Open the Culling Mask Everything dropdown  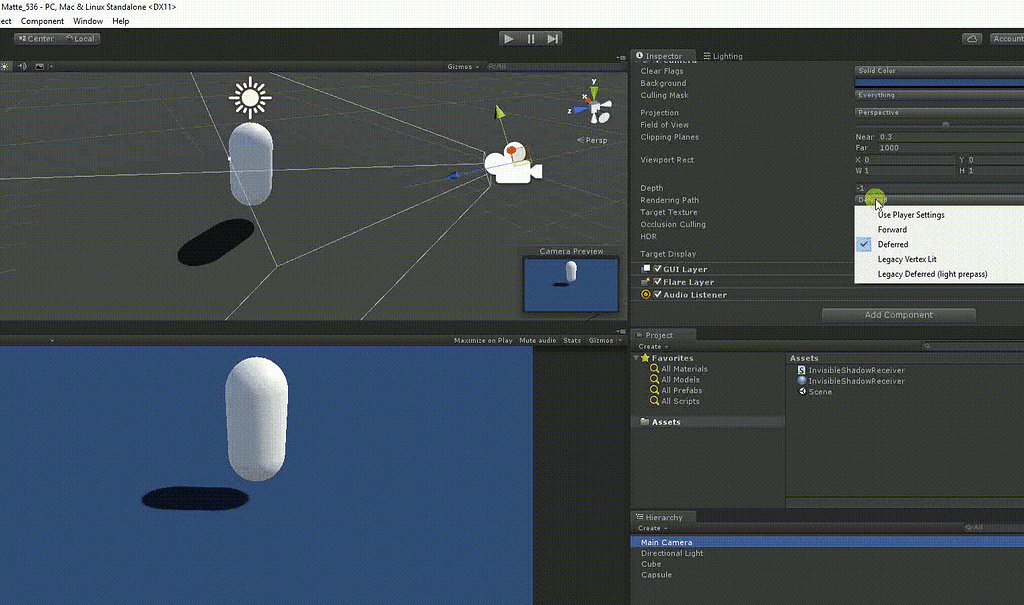937,94
